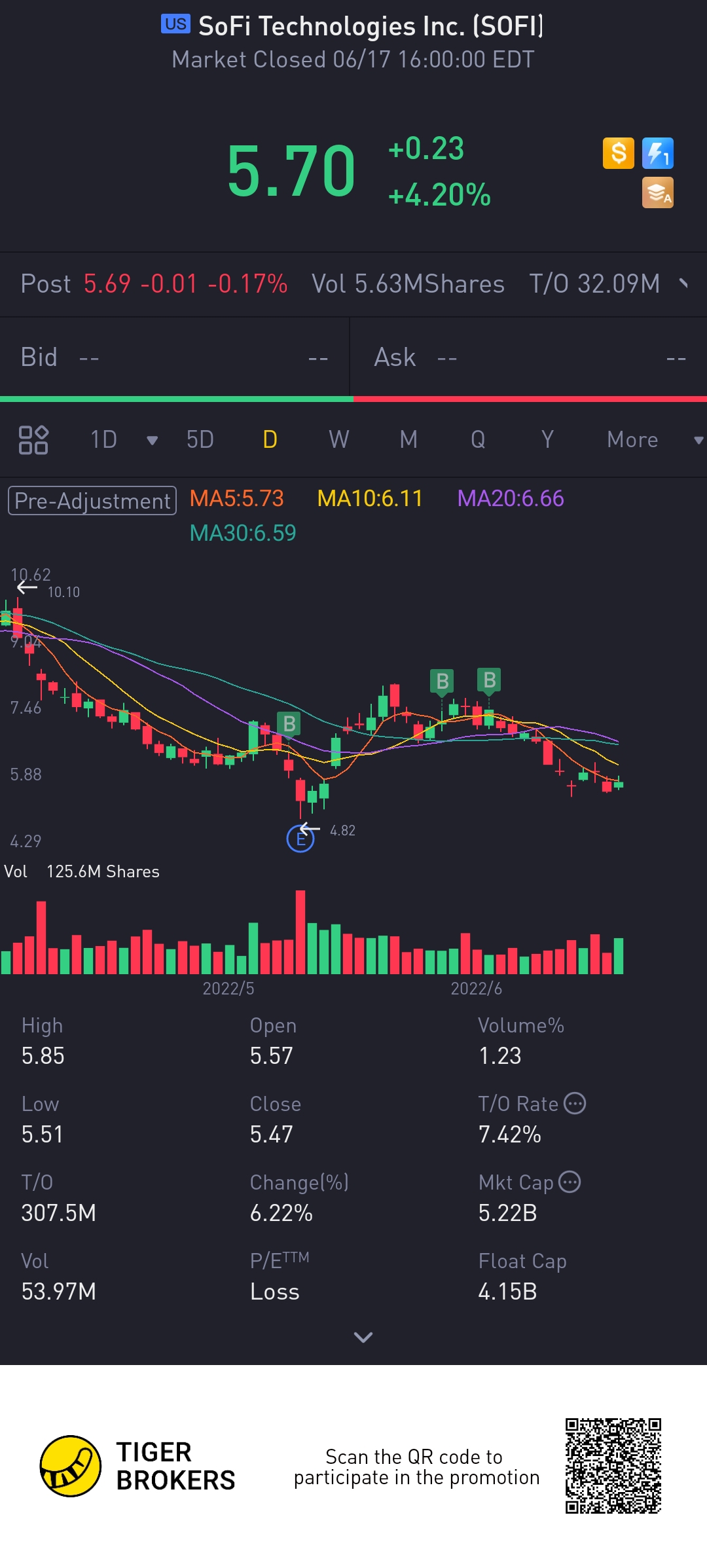The width and height of the screenshot is (707, 1568).
Task: Open the T/O Rate info icon
Action: 575,1103
